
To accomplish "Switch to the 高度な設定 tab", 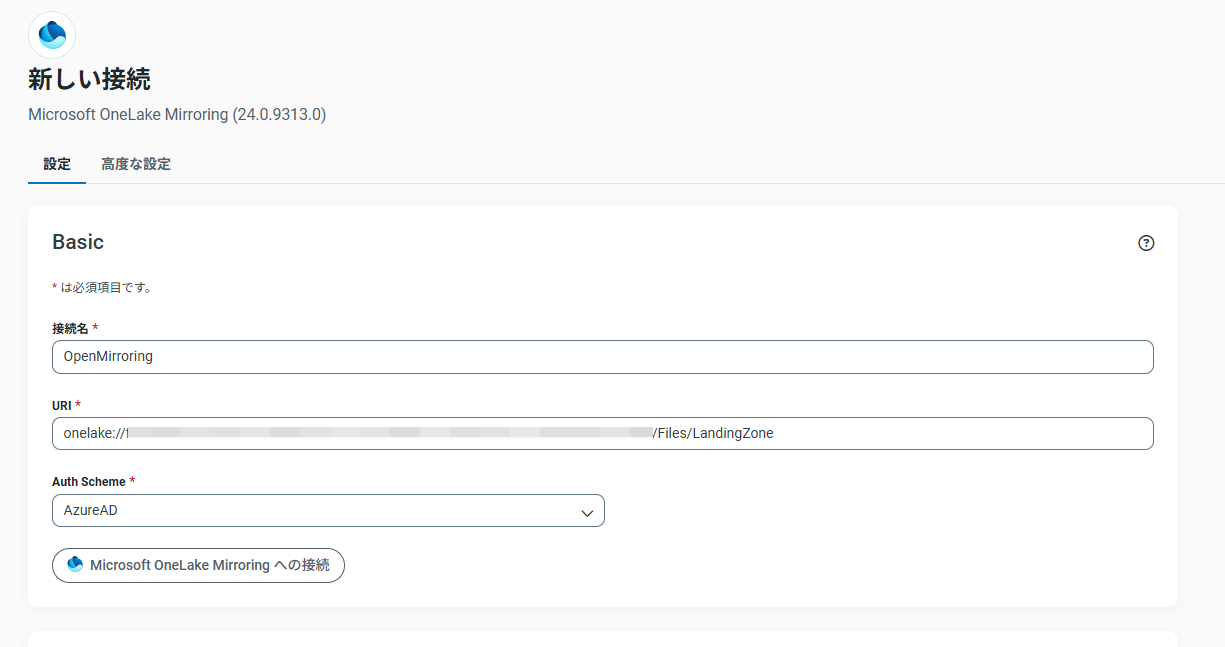I will [x=135, y=163].
